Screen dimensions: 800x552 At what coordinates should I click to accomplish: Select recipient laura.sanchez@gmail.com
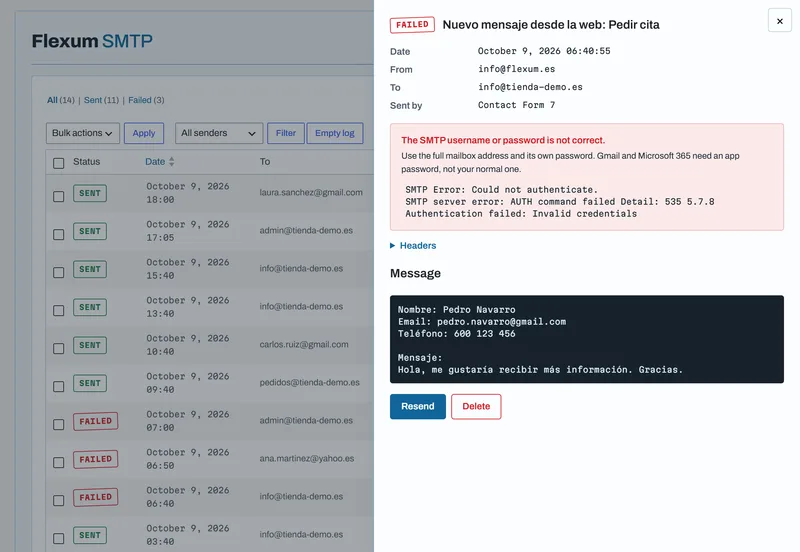point(311,192)
